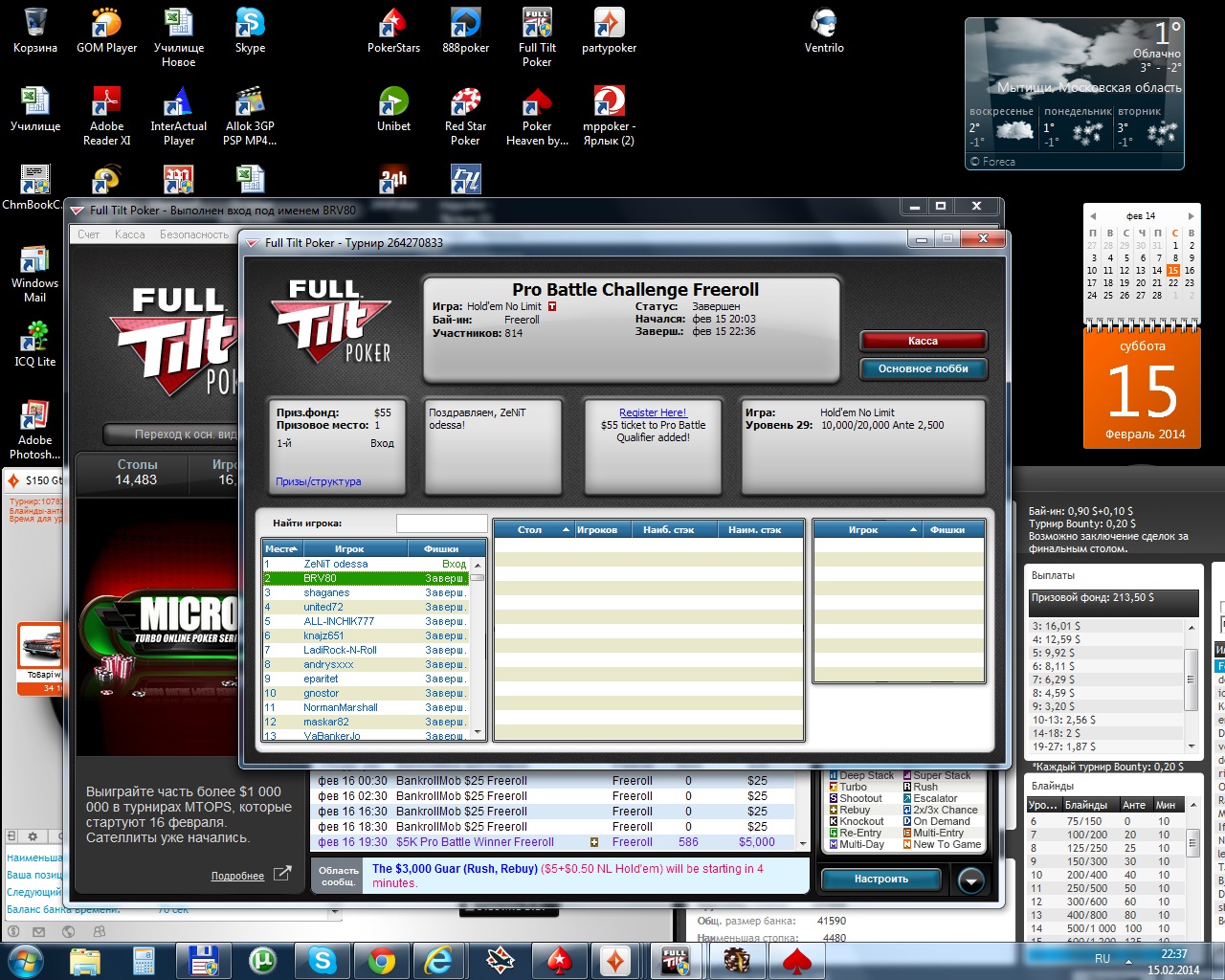Open the Red Star Poker shortcut
The width and height of the screenshot is (1225, 980).
pyautogui.click(x=465, y=108)
